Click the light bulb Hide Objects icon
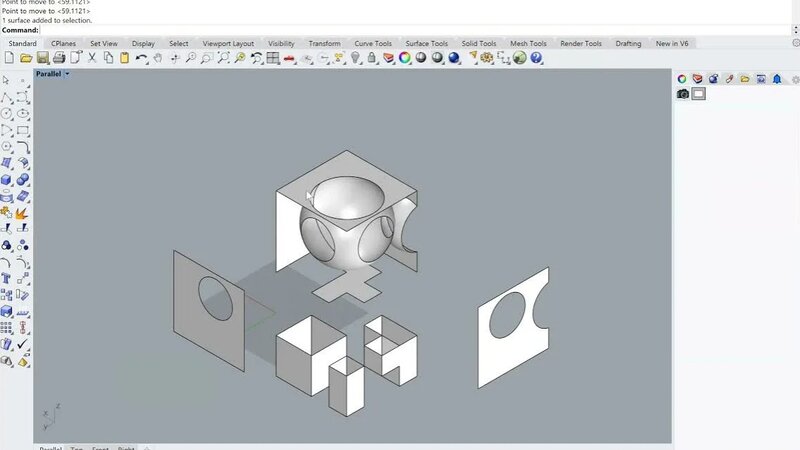This screenshot has width=800, height=450. click(x=356, y=58)
